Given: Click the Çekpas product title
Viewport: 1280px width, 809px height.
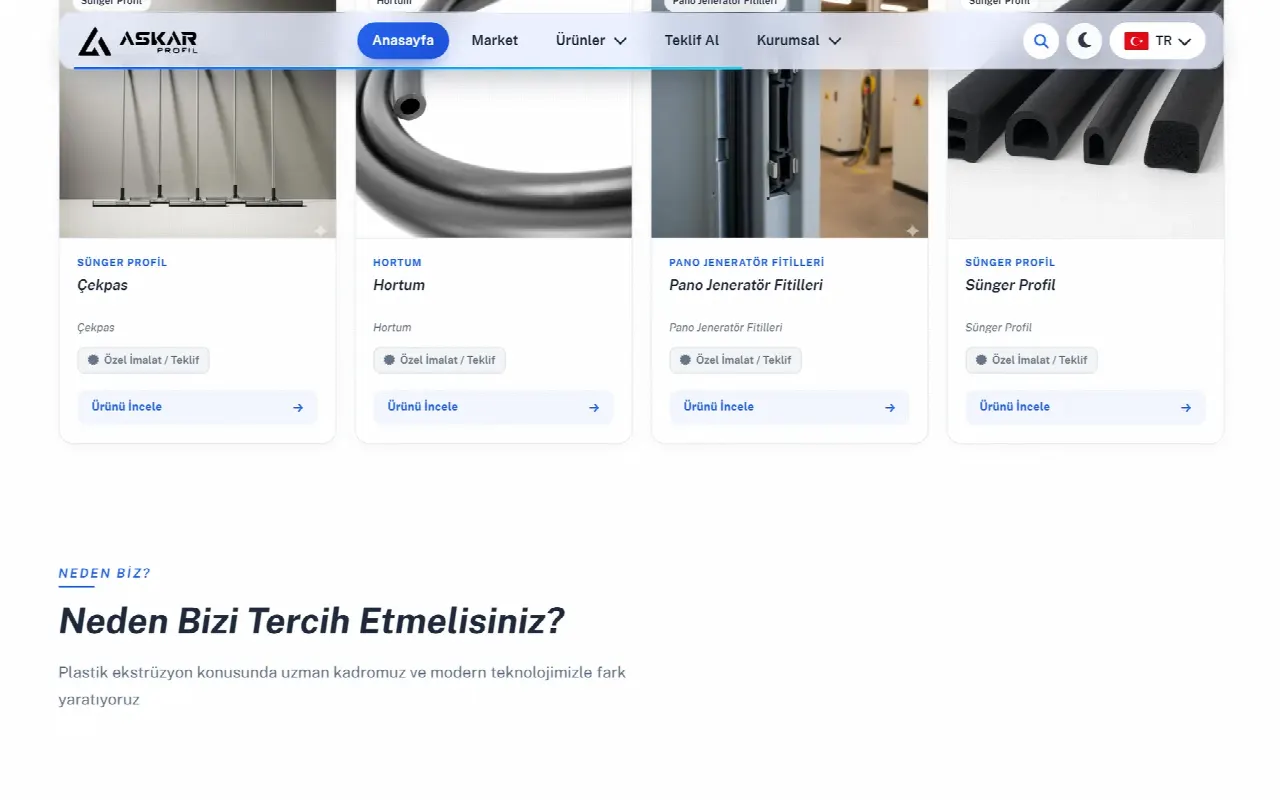Looking at the screenshot, I should pos(103,285).
